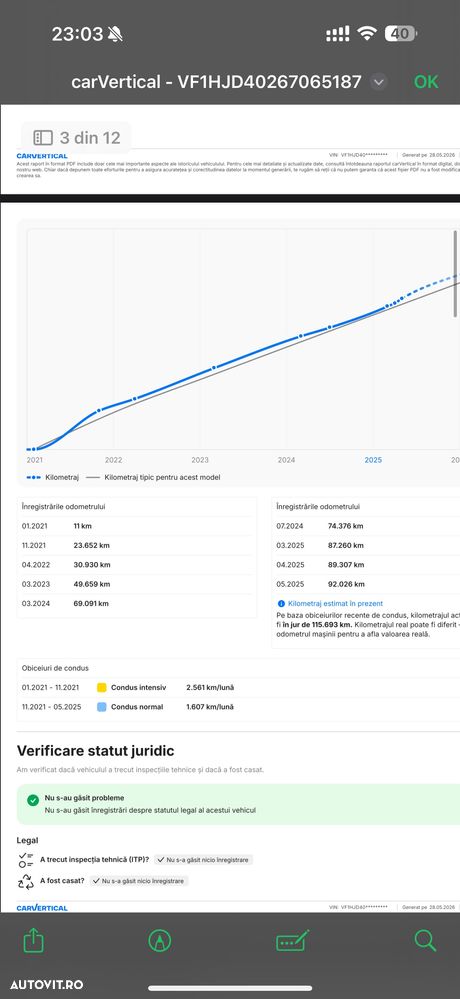Tap the 2021 year label on chart
460x999 pixels.
coord(34,460)
